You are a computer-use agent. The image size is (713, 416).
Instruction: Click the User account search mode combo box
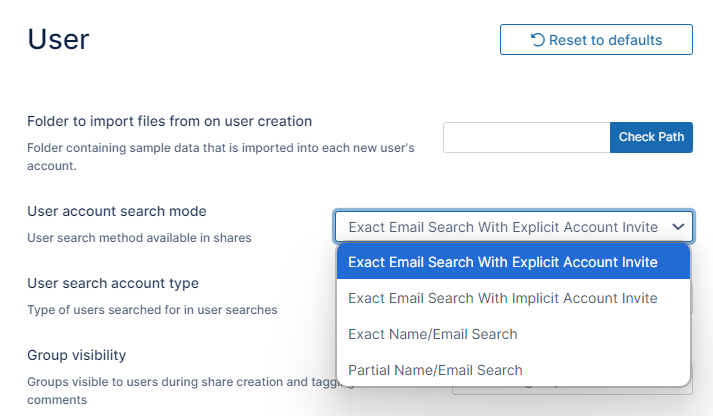(x=503, y=227)
